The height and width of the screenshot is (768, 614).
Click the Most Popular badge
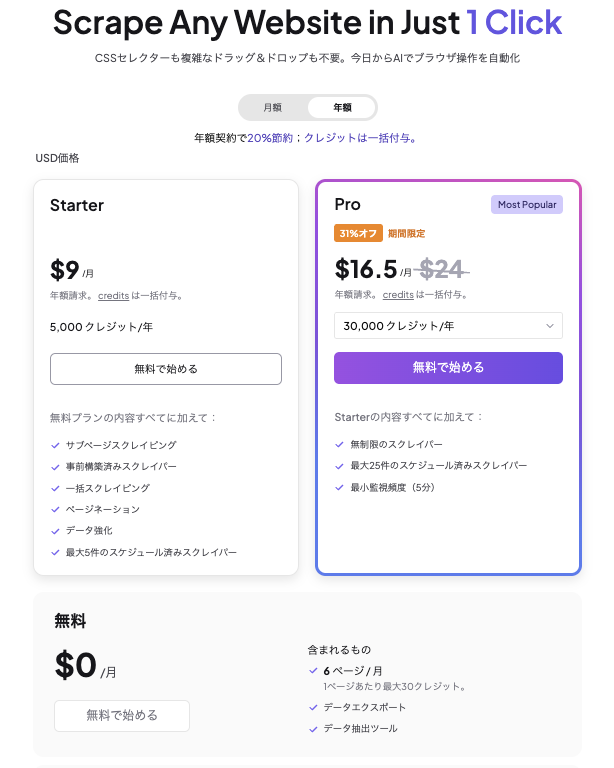(527, 205)
